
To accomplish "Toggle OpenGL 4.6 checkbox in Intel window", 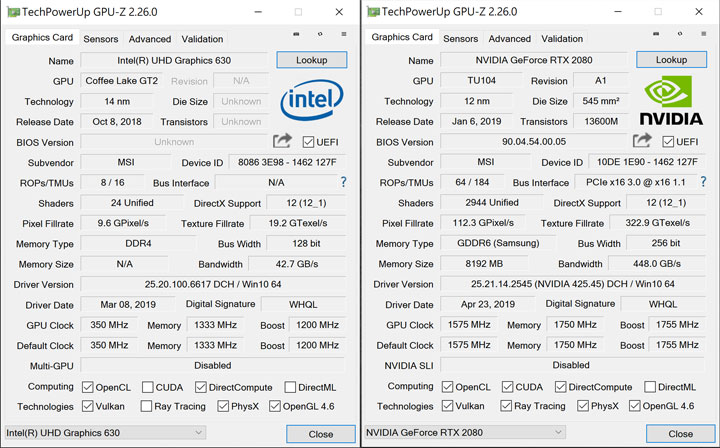I will (x=275, y=406).
